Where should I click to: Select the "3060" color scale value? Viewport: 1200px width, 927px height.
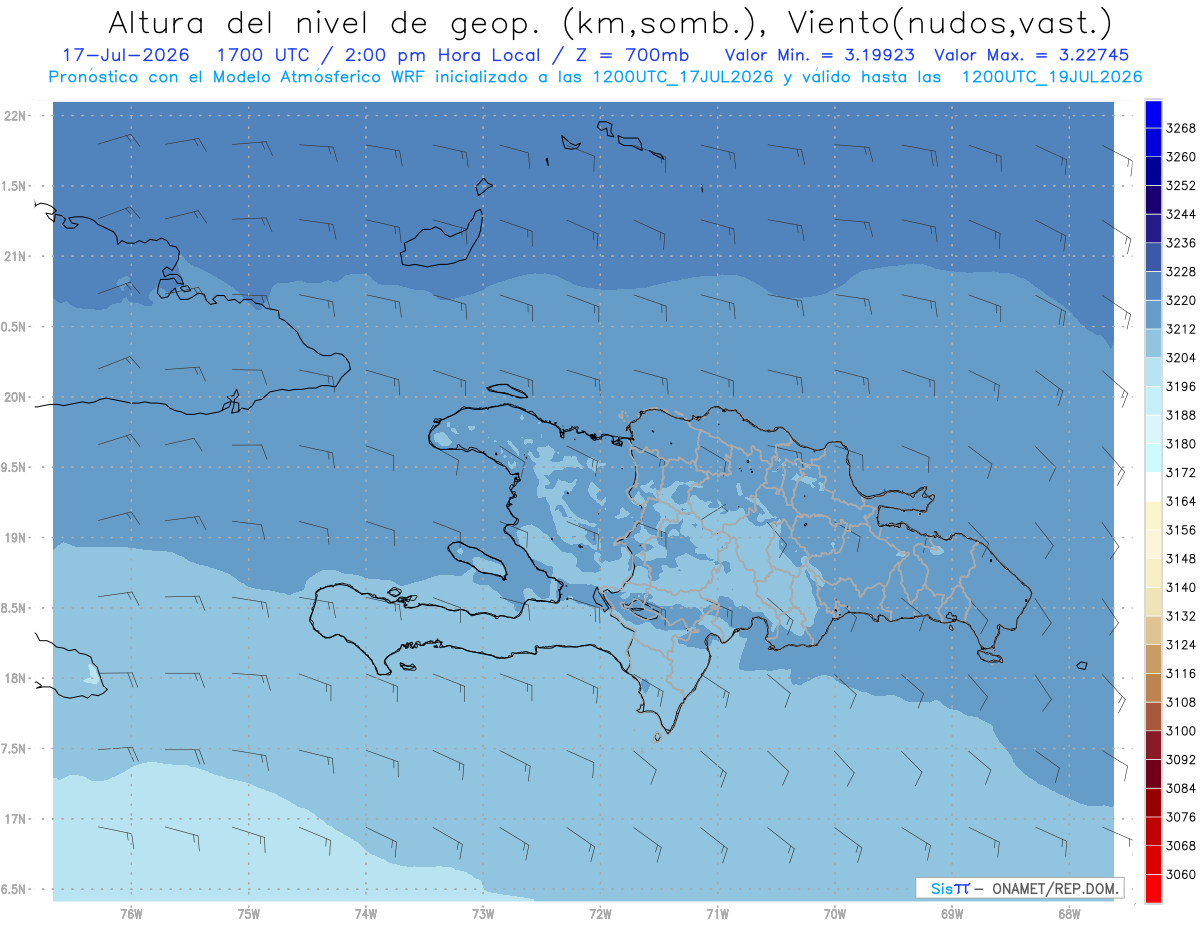click(x=1181, y=874)
